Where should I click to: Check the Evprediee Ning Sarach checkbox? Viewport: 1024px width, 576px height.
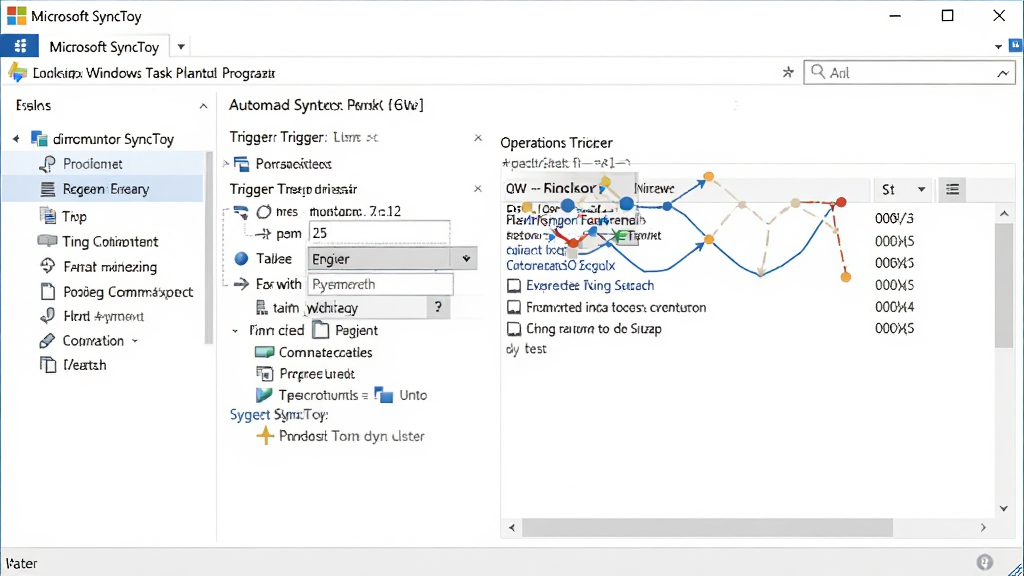pyautogui.click(x=514, y=285)
